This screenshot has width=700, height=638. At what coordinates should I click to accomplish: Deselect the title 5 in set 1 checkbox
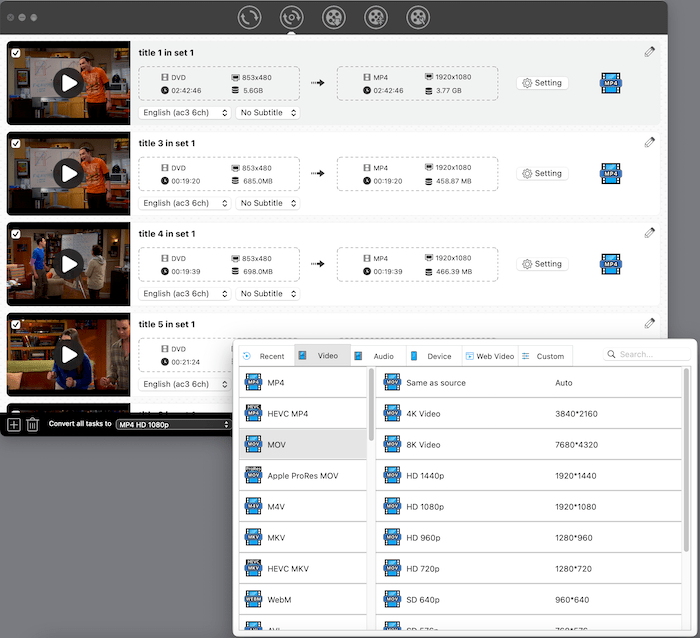(x=15, y=325)
